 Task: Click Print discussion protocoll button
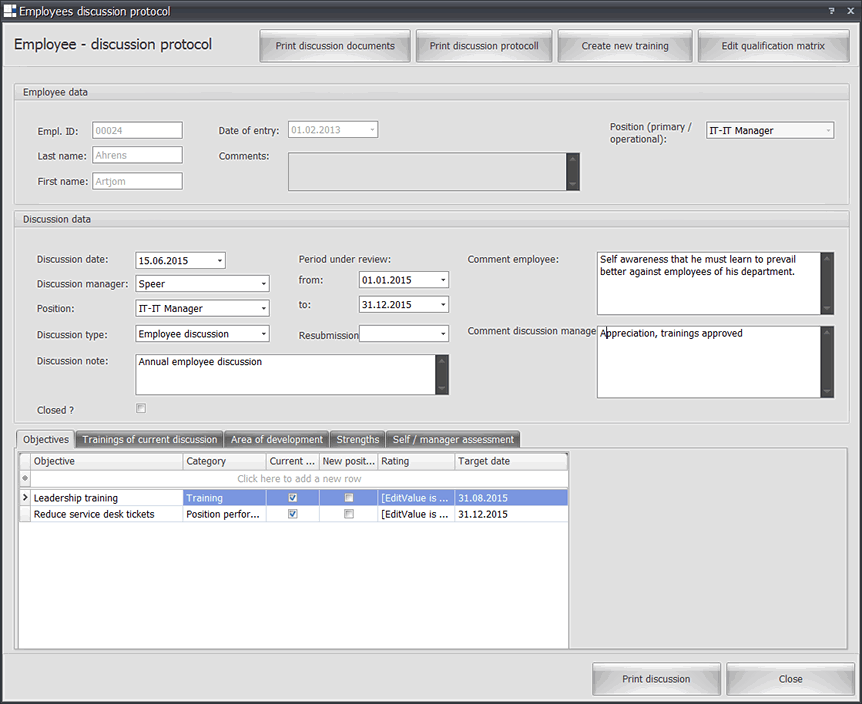(484, 46)
